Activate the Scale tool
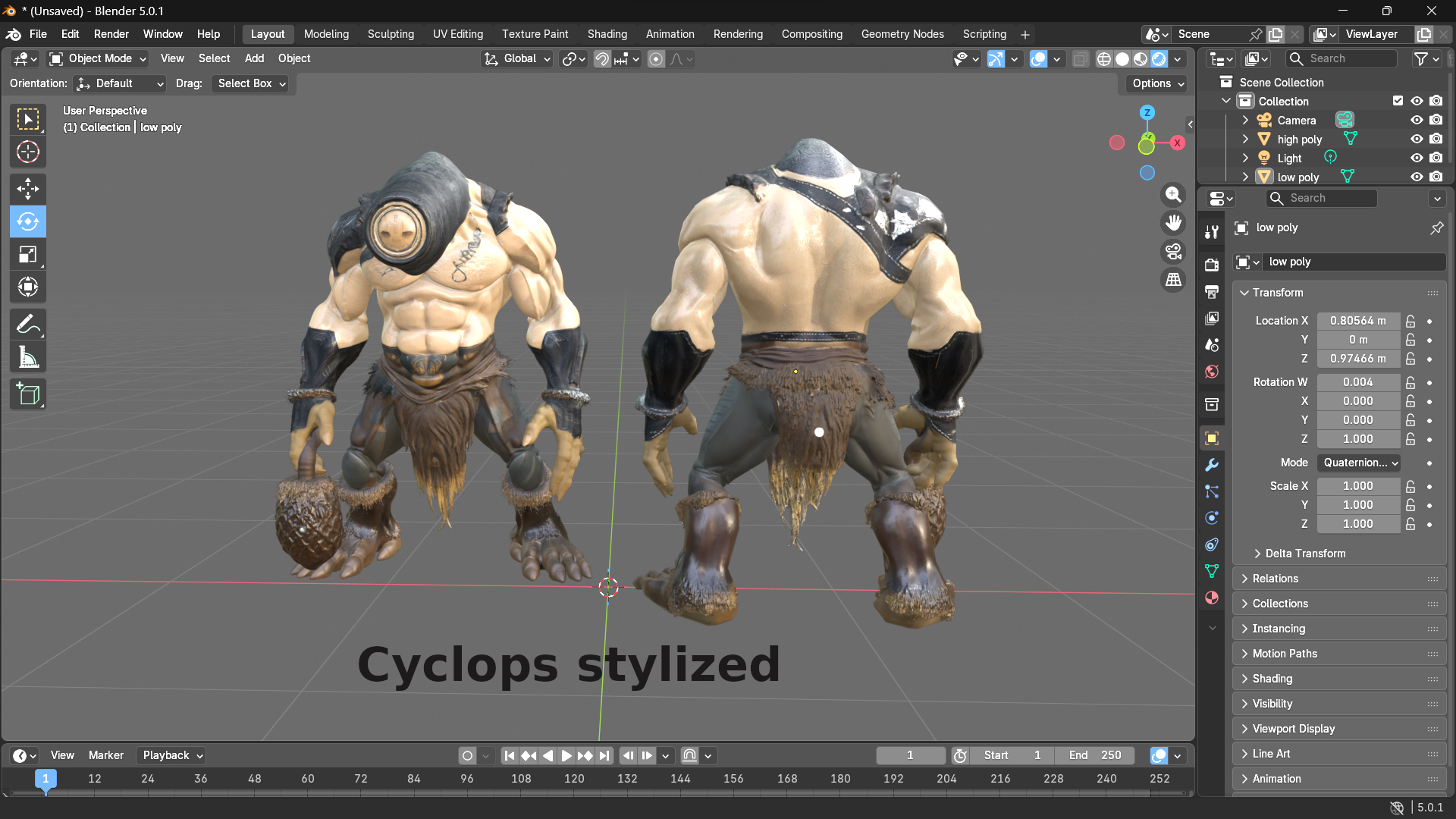 pos(28,255)
